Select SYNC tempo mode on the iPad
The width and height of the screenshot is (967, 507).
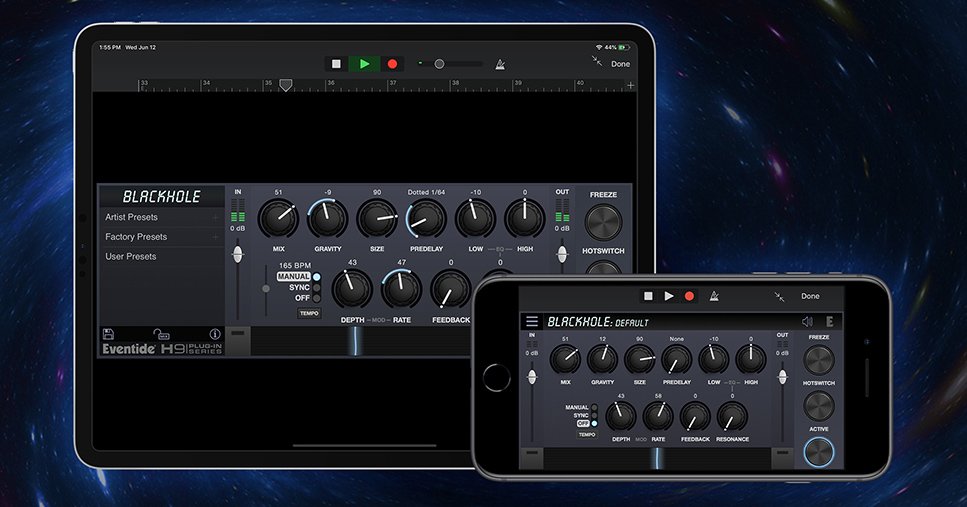point(300,287)
